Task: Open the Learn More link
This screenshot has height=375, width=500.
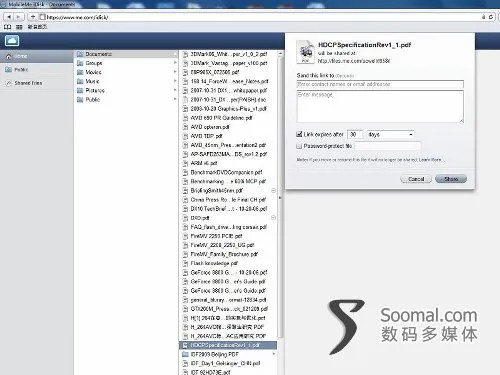Action: [x=430, y=160]
